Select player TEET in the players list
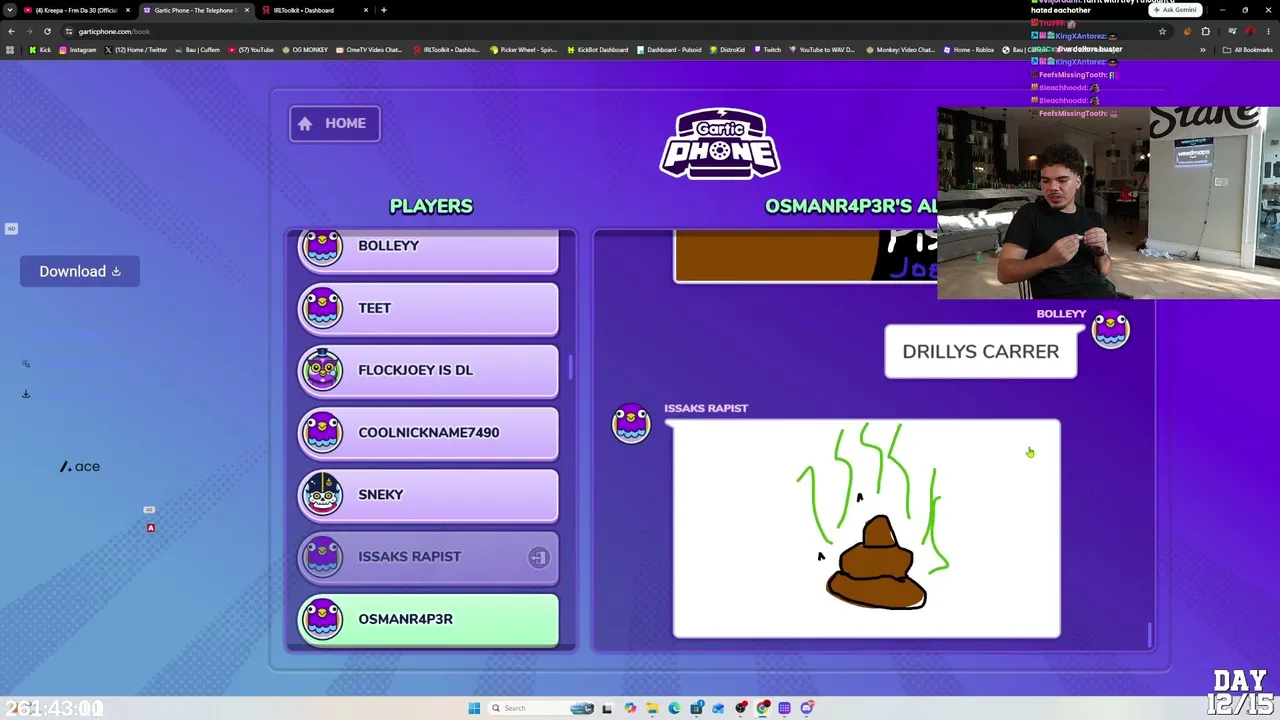 [x=428, y=308]
